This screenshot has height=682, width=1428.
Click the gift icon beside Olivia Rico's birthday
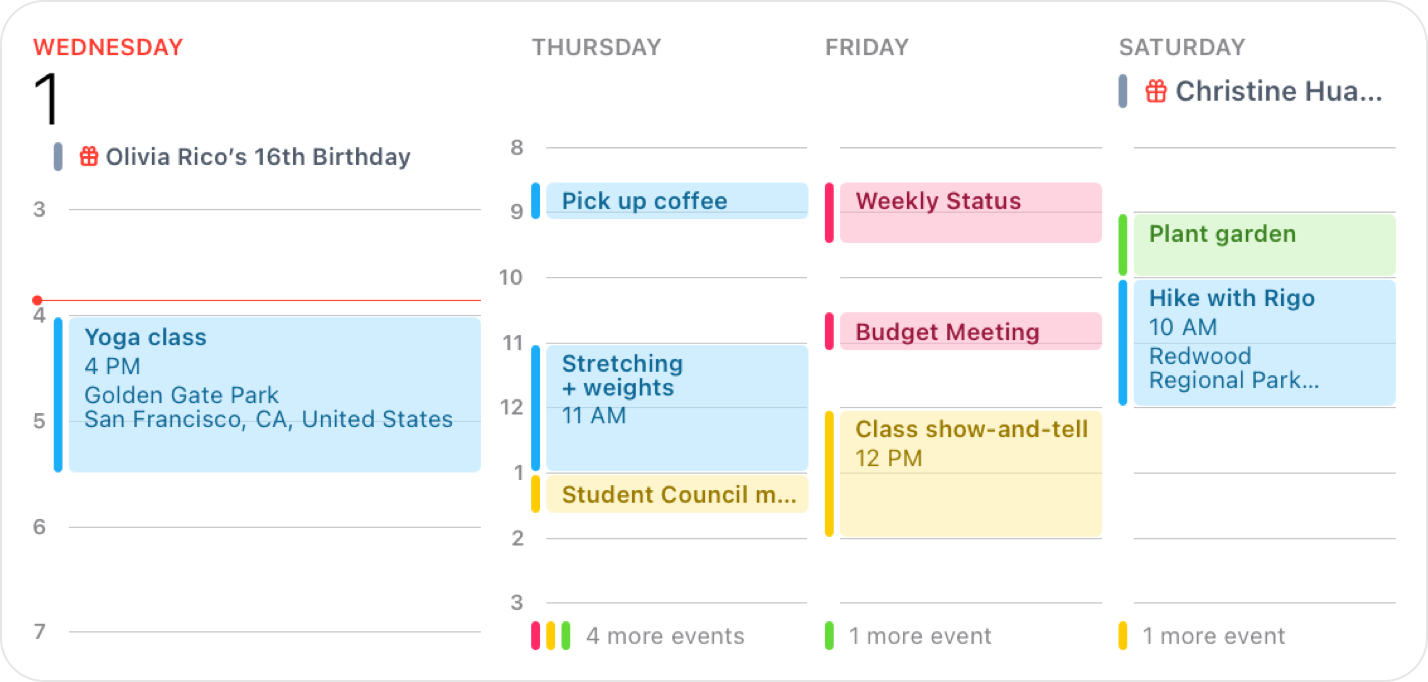click(x=88, y=156)
